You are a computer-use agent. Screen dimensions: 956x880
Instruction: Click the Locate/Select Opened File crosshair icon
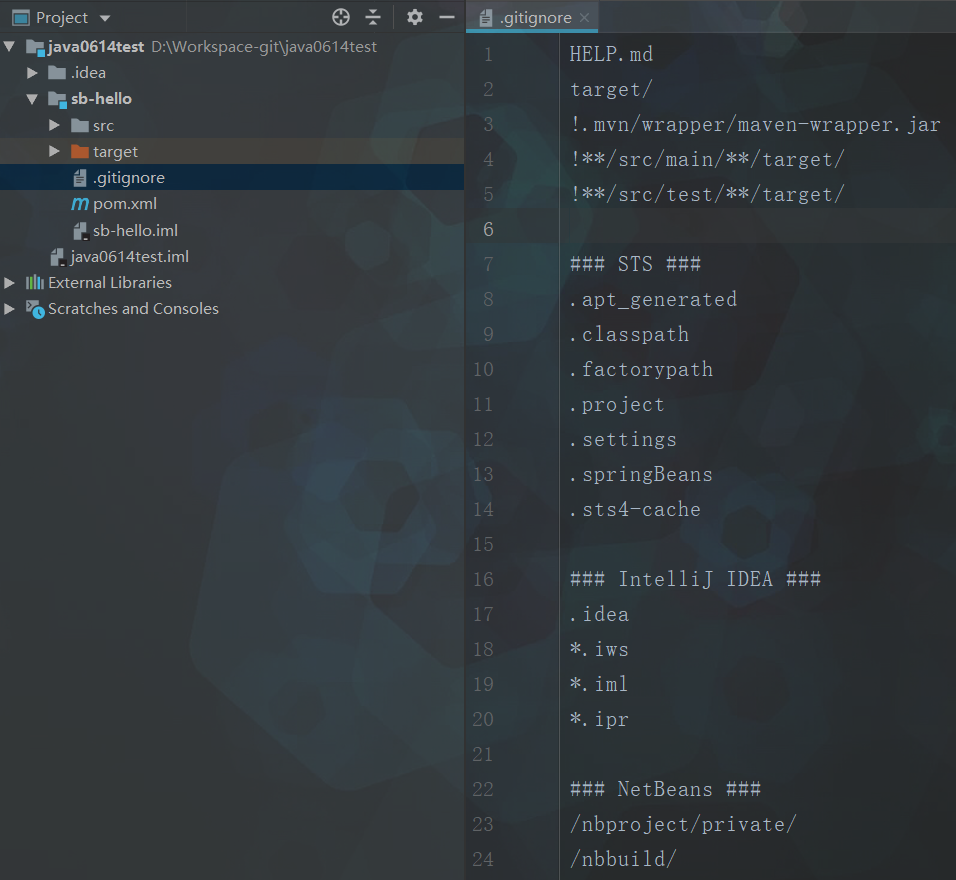tap(341, 17)
